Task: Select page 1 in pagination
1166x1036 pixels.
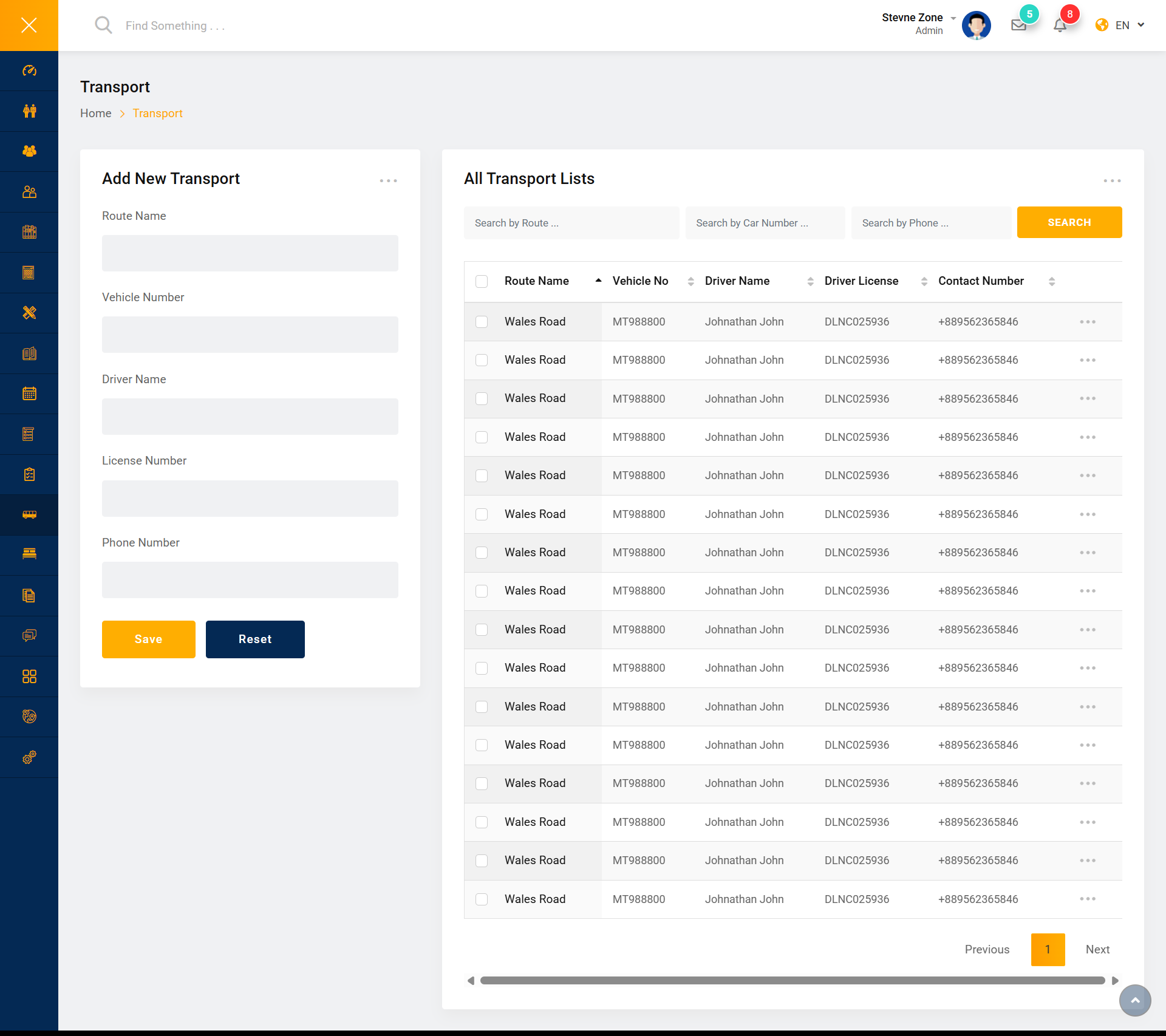Action: (1048, 950)
